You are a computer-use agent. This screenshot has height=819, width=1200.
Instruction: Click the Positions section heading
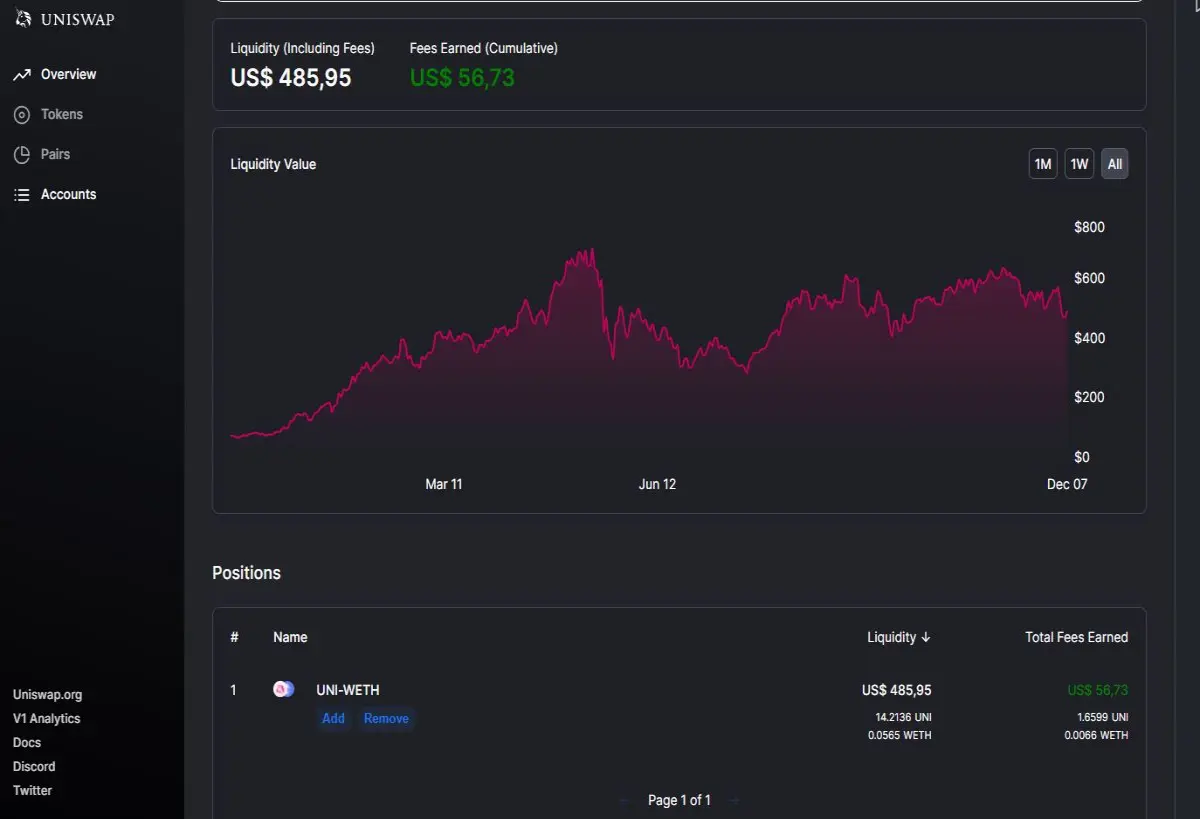(x=246, y=573)
